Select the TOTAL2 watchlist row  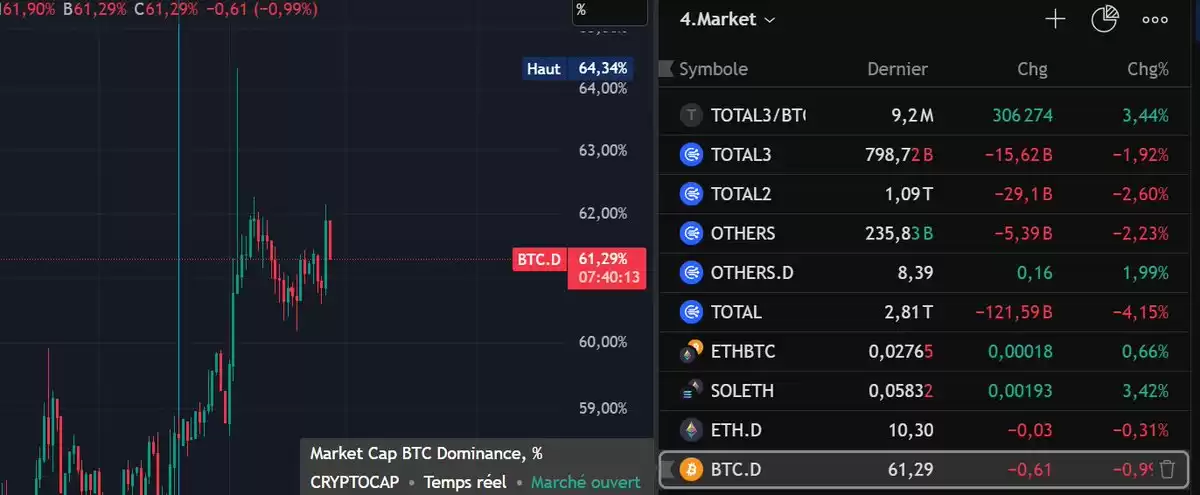pyautogui.click(x=927, y=194)
